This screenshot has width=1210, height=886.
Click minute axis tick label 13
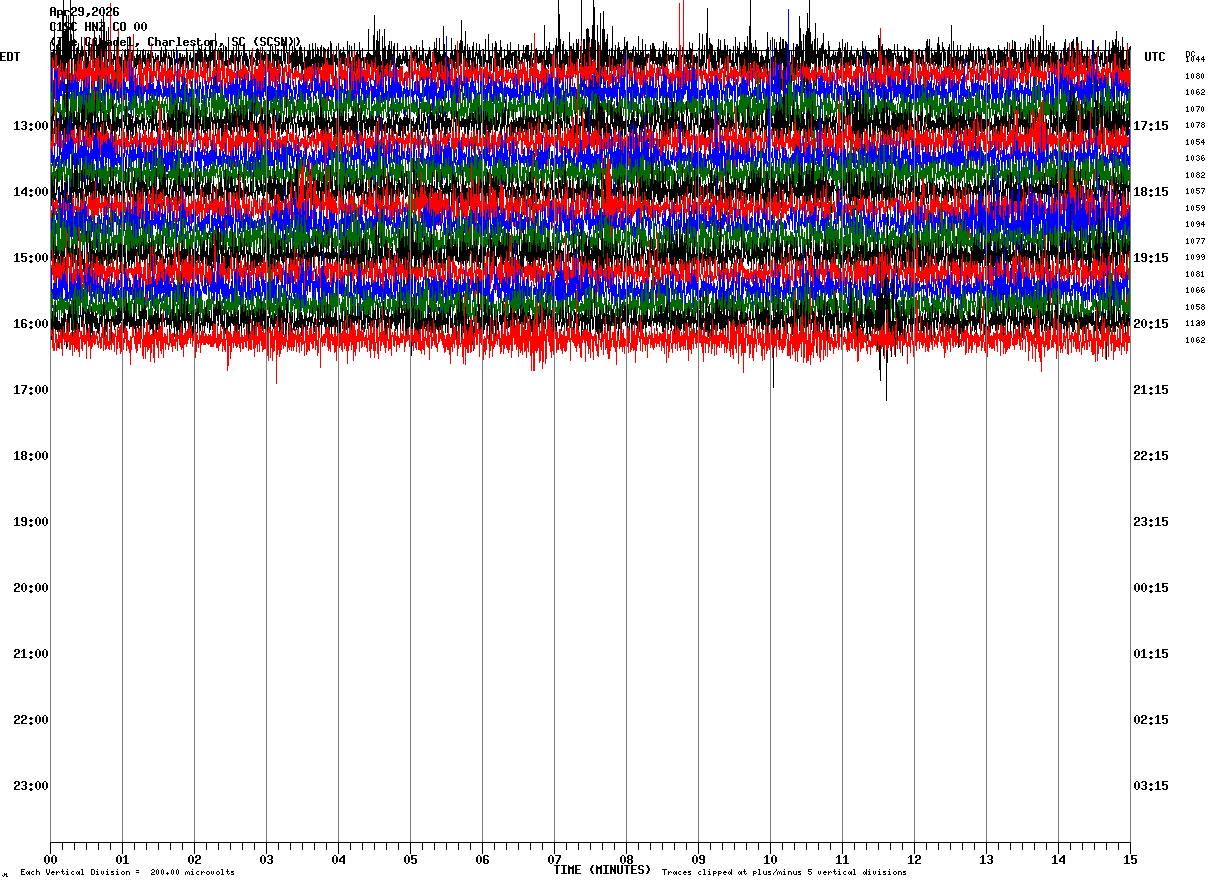point(986,859)
